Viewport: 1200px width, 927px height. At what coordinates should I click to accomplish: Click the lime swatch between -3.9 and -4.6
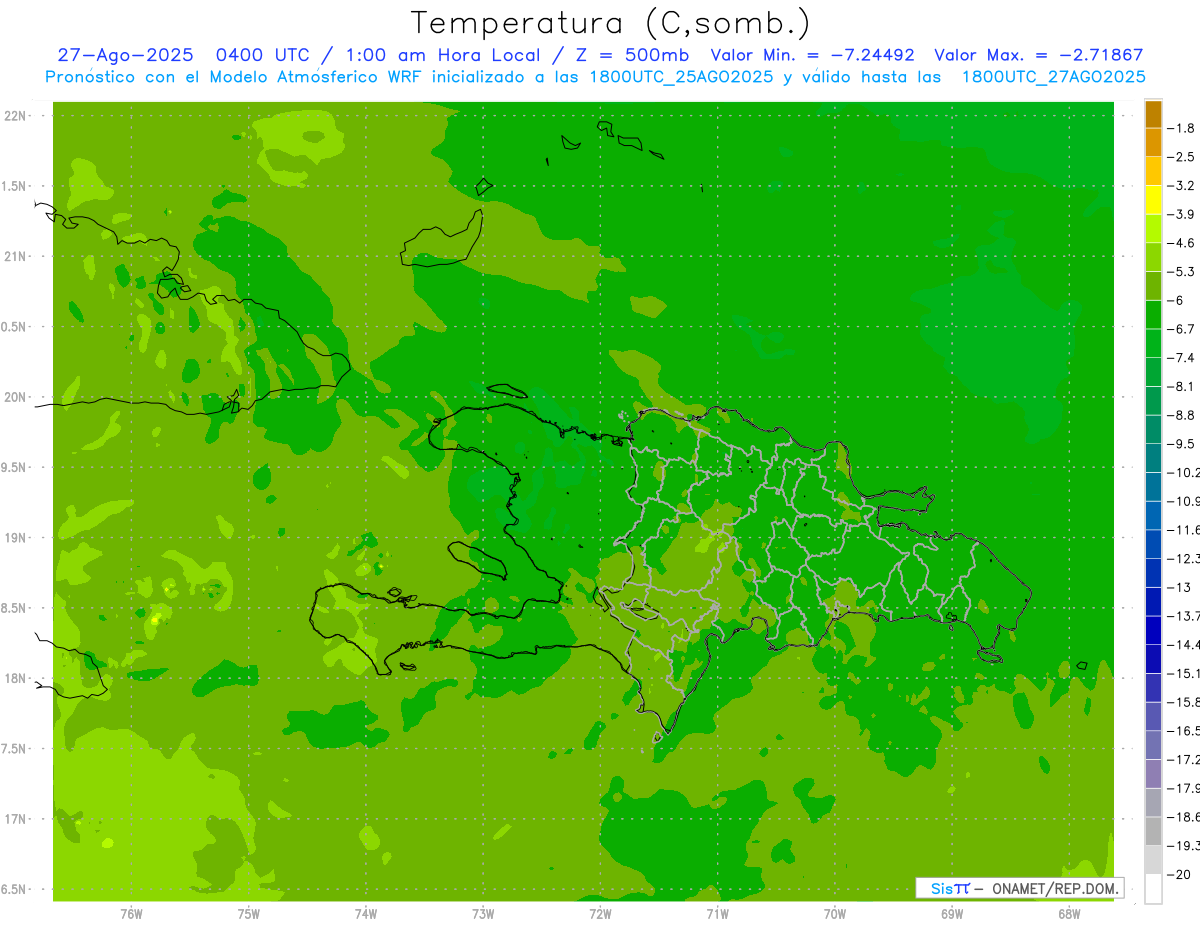(x=1153, y=228)
